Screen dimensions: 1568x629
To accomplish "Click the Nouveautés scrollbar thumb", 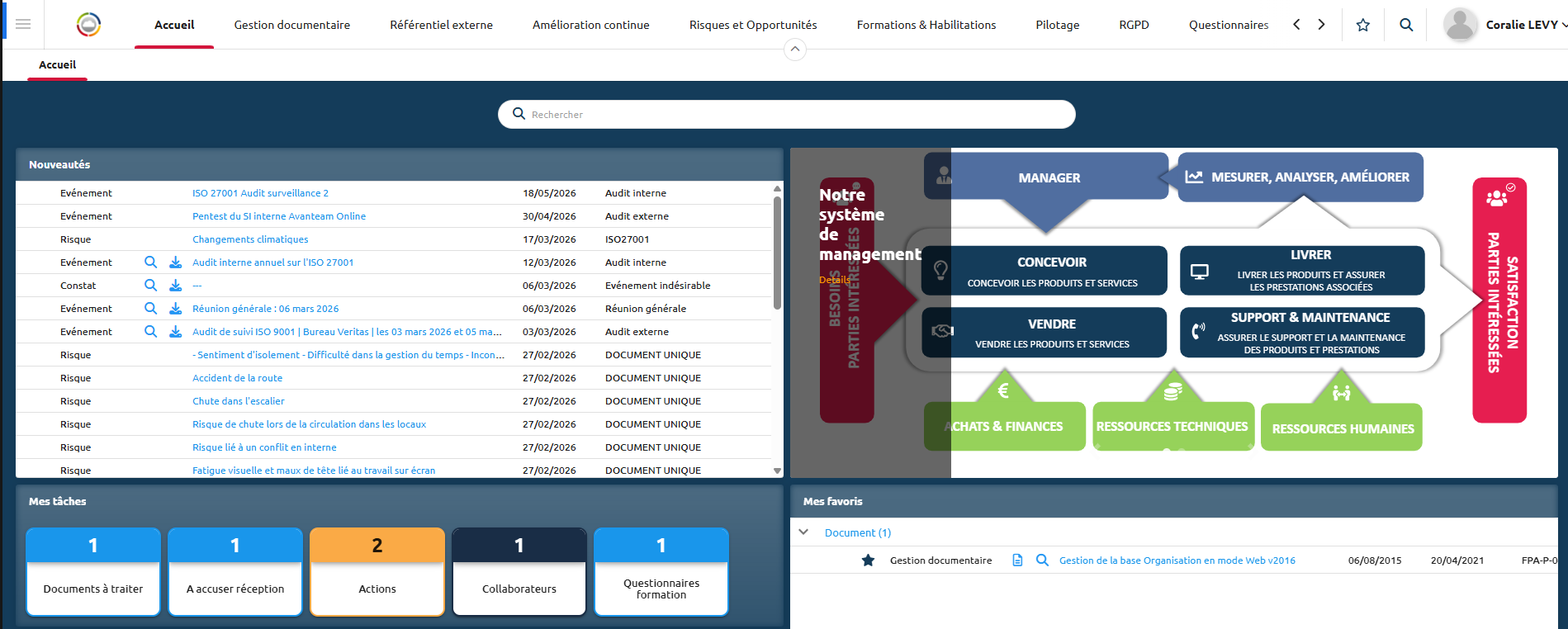I will (x=777, y=253).
